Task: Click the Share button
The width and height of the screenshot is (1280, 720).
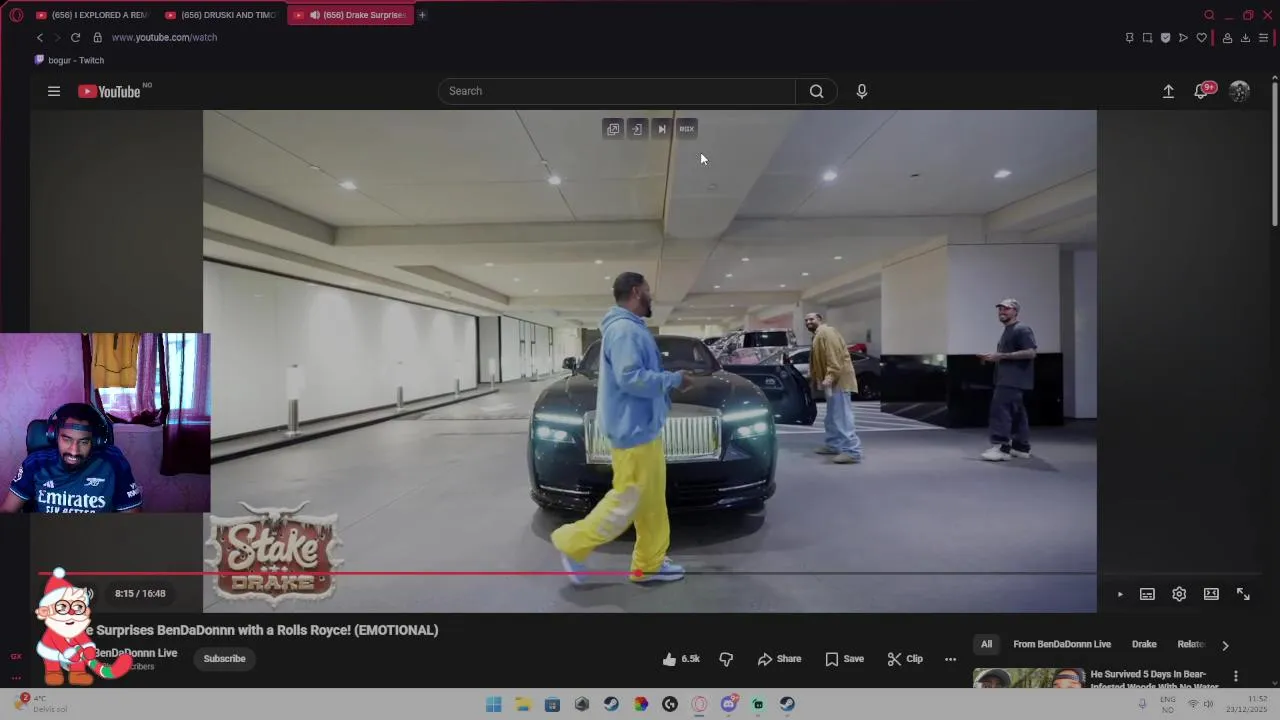Action: [x=779, y=659]
